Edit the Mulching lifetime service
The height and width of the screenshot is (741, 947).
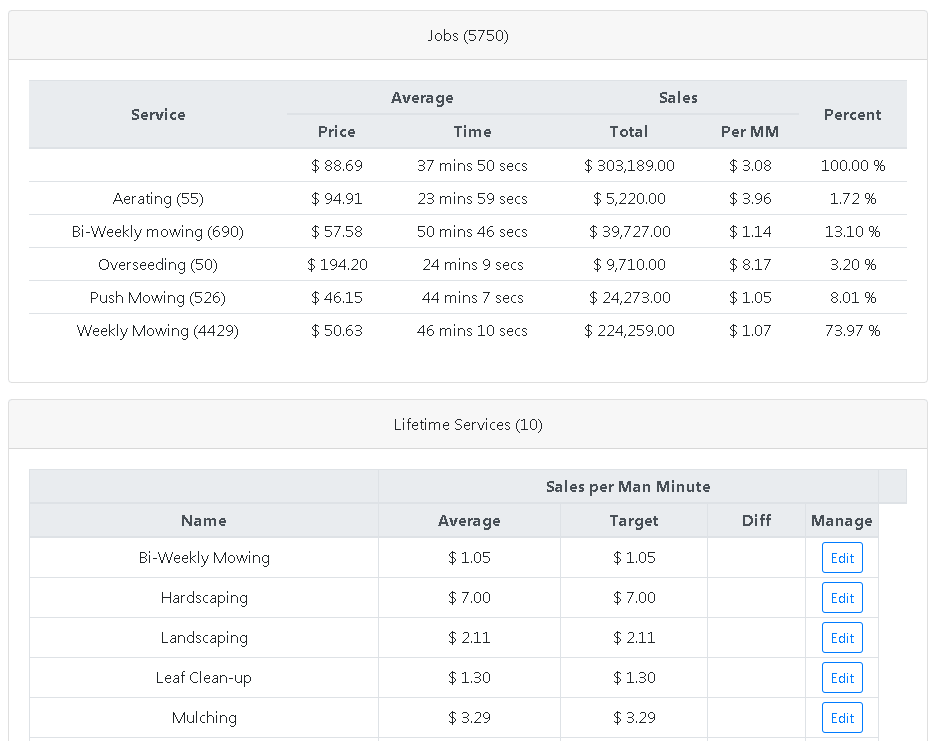(842, 718)
